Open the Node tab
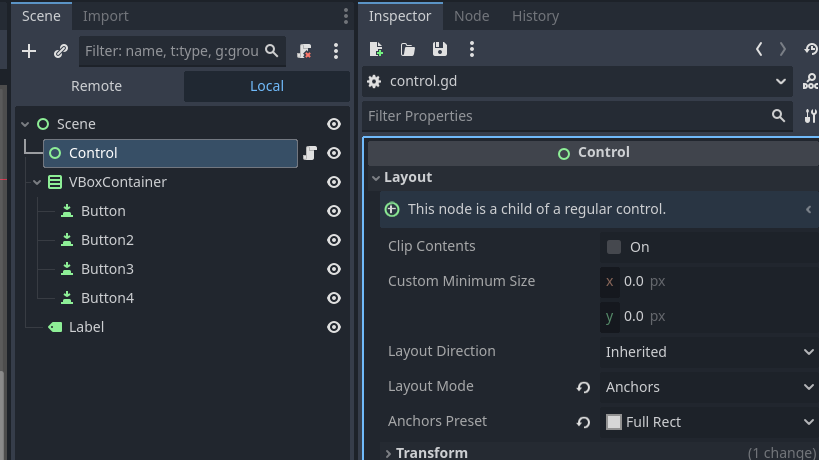 (472, 16)
